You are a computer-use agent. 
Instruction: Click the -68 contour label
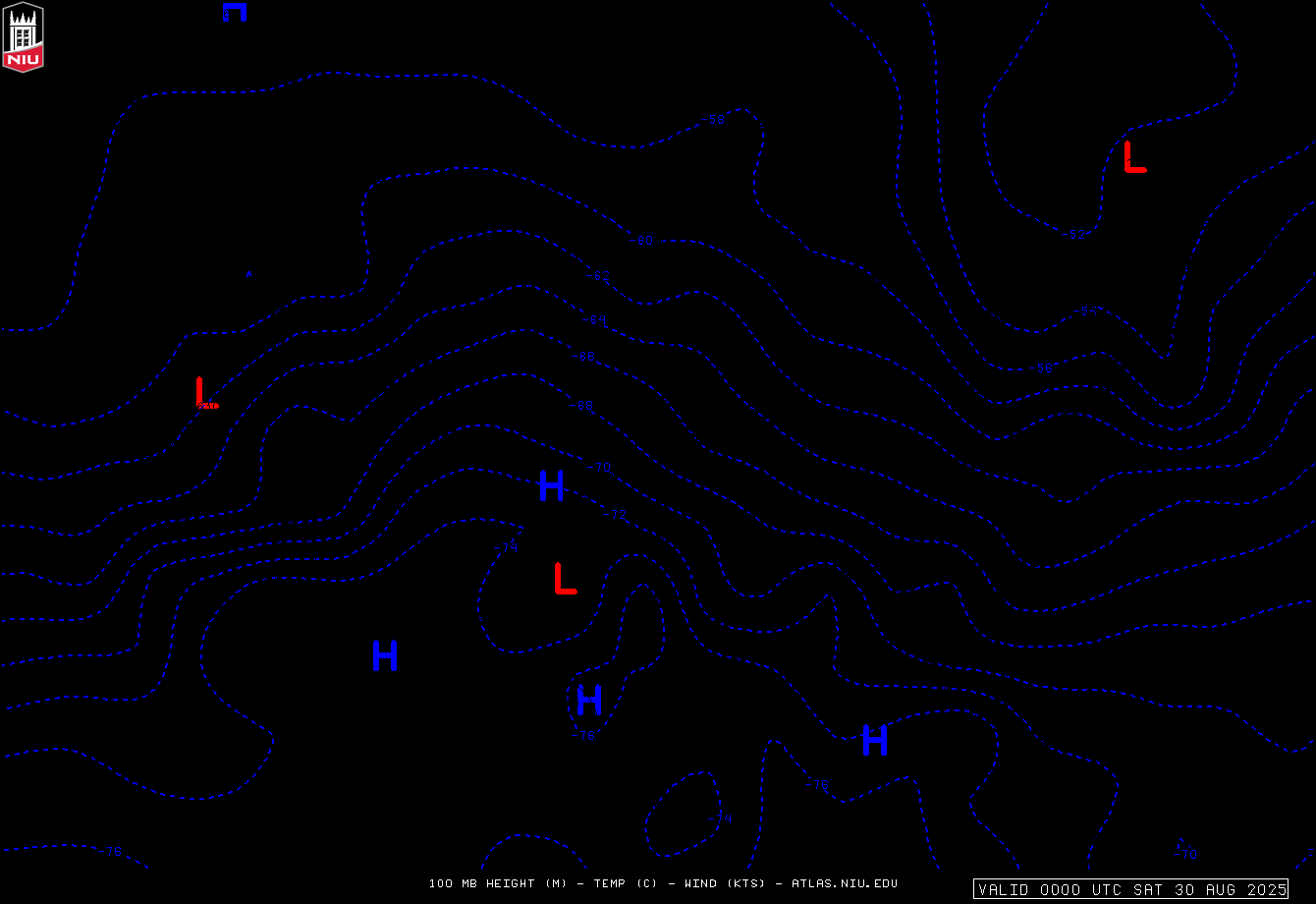pos(582,405)
